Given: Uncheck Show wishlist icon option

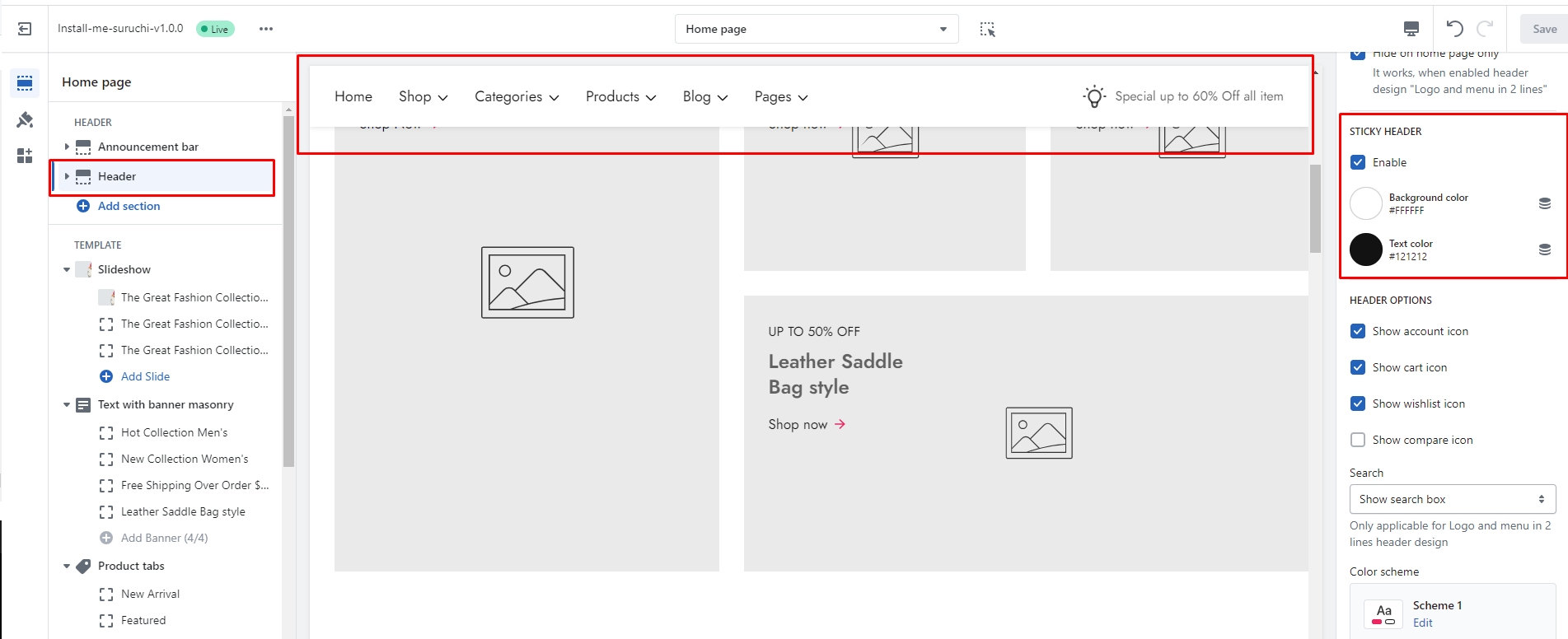Looking at the screenshot, I should point(1358,403).
